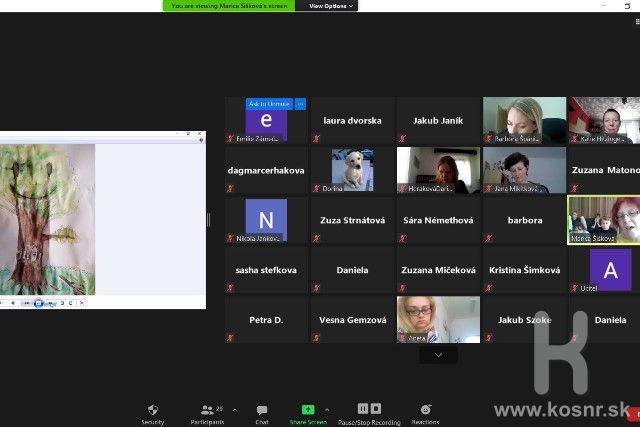Image resolution: width=640 pixels, height=427 pixels.
Task: Click the muted mic icon on Sára Némethová's tile
Action: pos(402,239)
